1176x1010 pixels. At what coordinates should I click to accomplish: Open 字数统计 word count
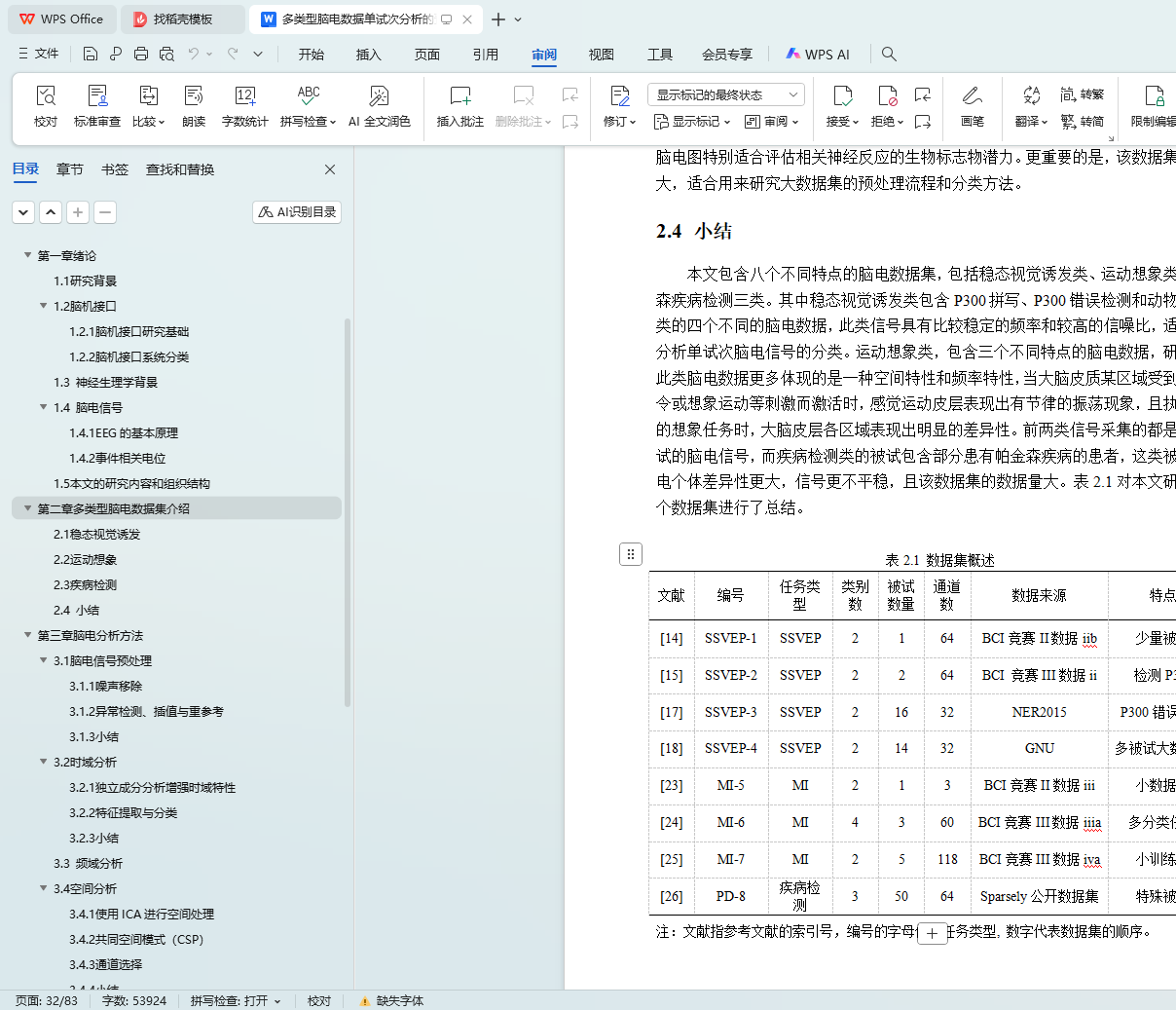(244, 106)
